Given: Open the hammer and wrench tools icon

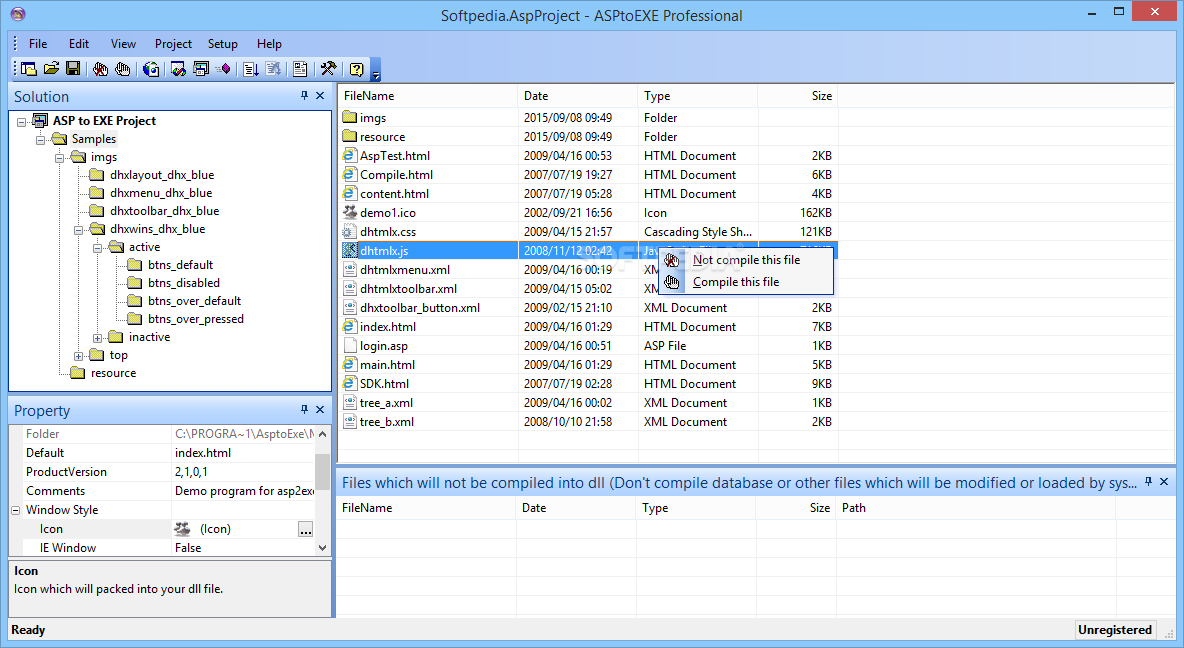Looking at the screenshot, I should (328, 69).
